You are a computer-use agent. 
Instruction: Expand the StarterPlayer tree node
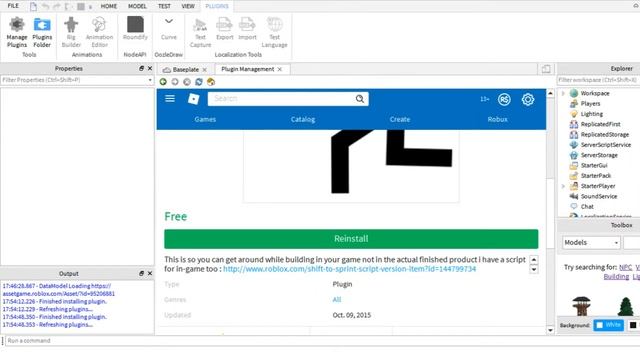[563, 186]
